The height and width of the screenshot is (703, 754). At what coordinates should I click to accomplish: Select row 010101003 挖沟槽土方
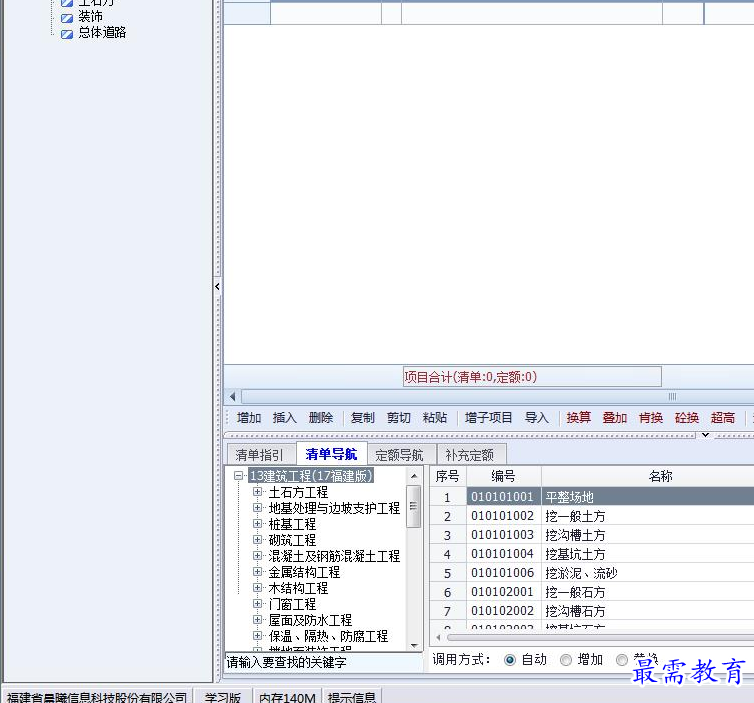591,535
